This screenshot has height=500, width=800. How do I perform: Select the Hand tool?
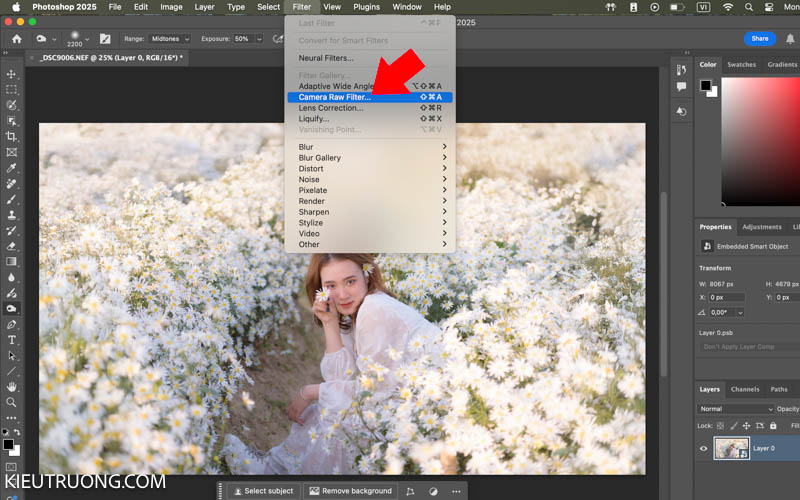coord(11,387)
